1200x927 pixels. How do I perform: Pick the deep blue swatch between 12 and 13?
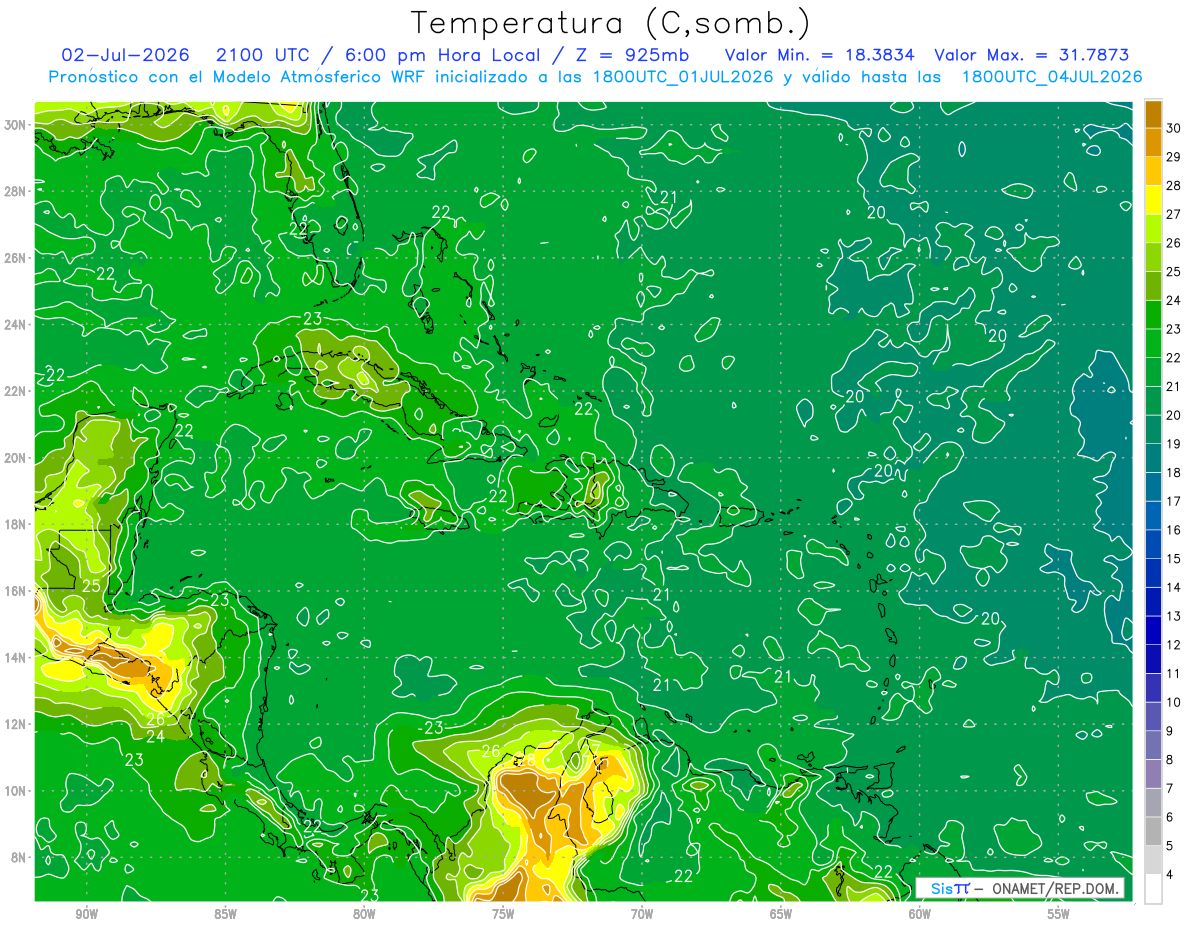pos(1154,630)
